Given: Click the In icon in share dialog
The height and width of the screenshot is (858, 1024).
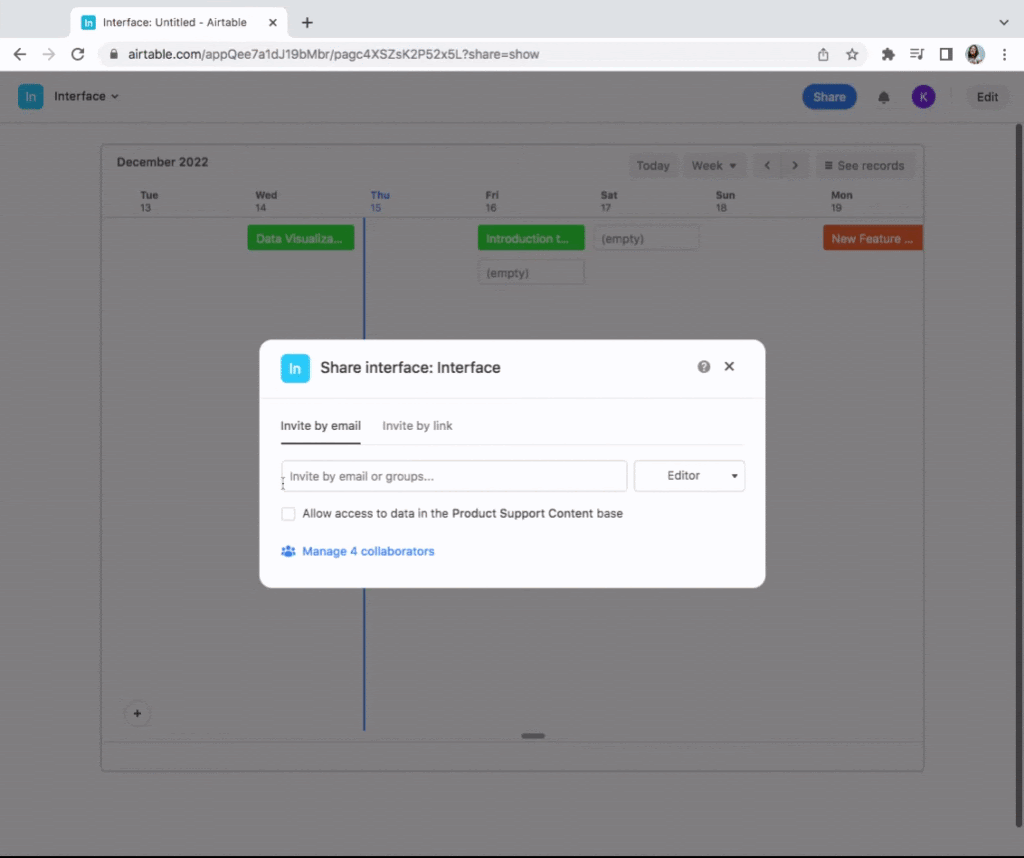Looking at the screenshot, I should pos(295,368).
